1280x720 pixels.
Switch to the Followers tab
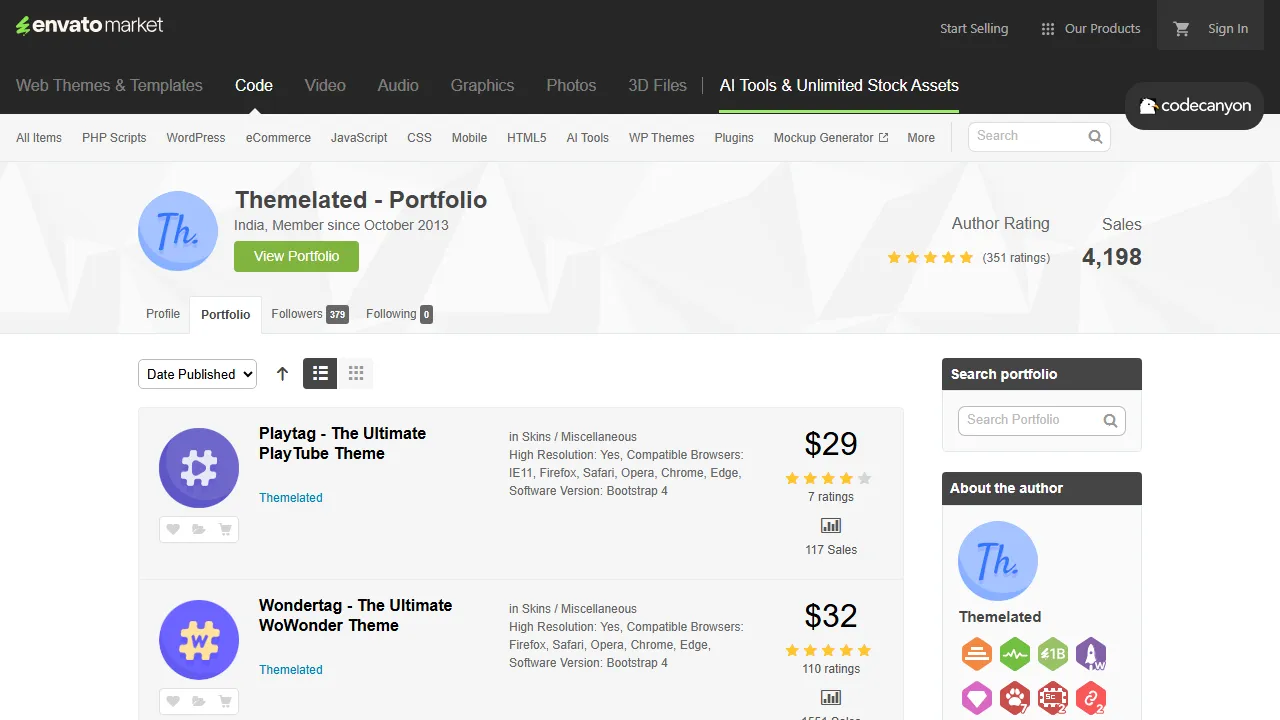297,313
